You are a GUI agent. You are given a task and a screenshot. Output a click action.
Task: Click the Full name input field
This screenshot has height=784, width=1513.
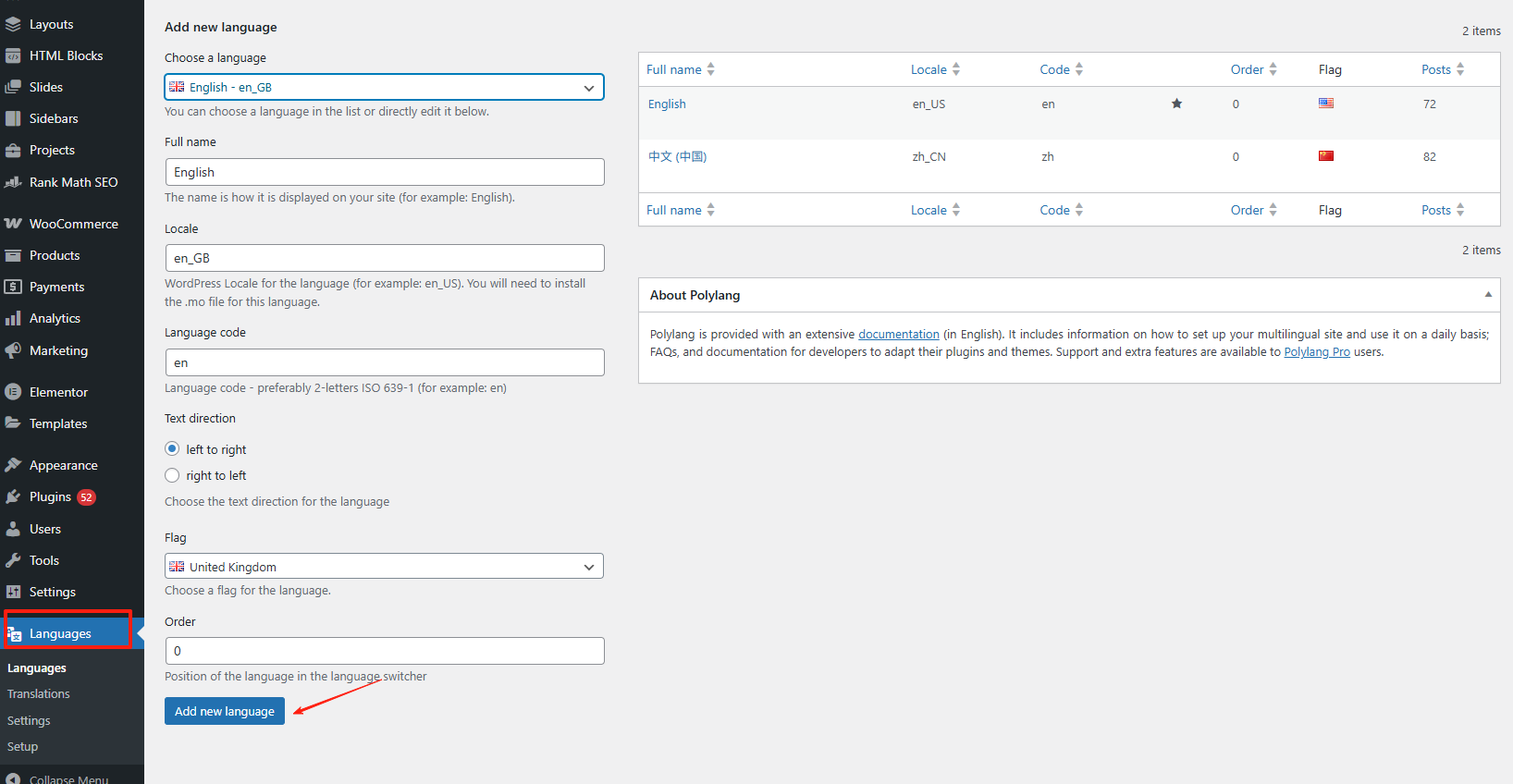click(384, 172)
